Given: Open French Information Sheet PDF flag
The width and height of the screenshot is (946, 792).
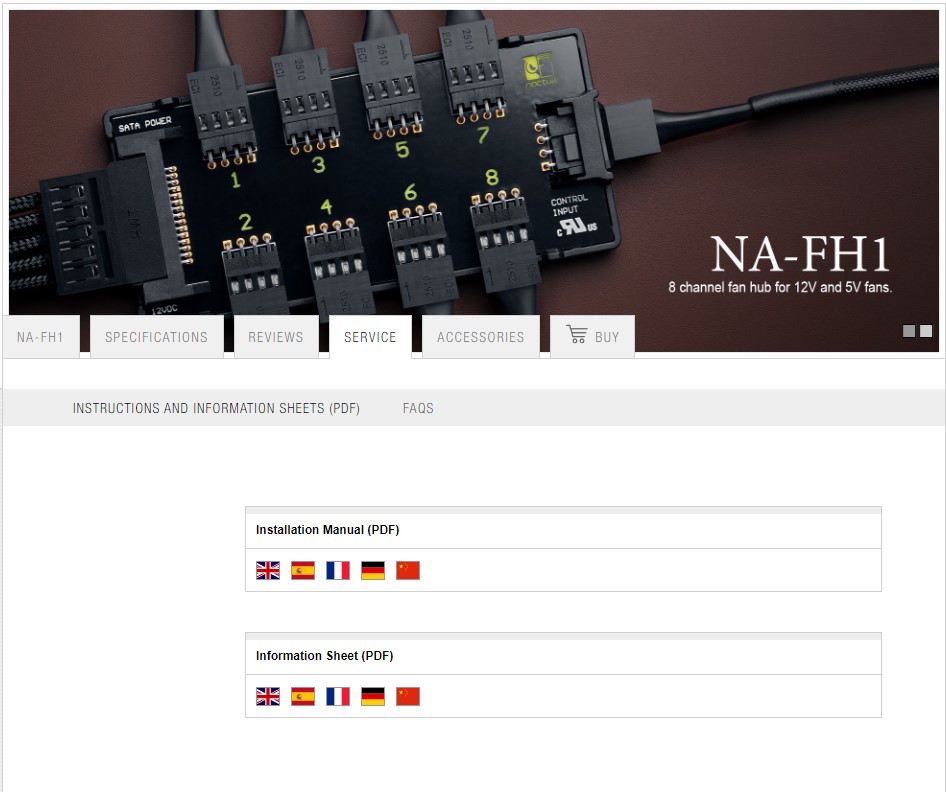Looking at the screenshot, I should [x=338, y=696].
